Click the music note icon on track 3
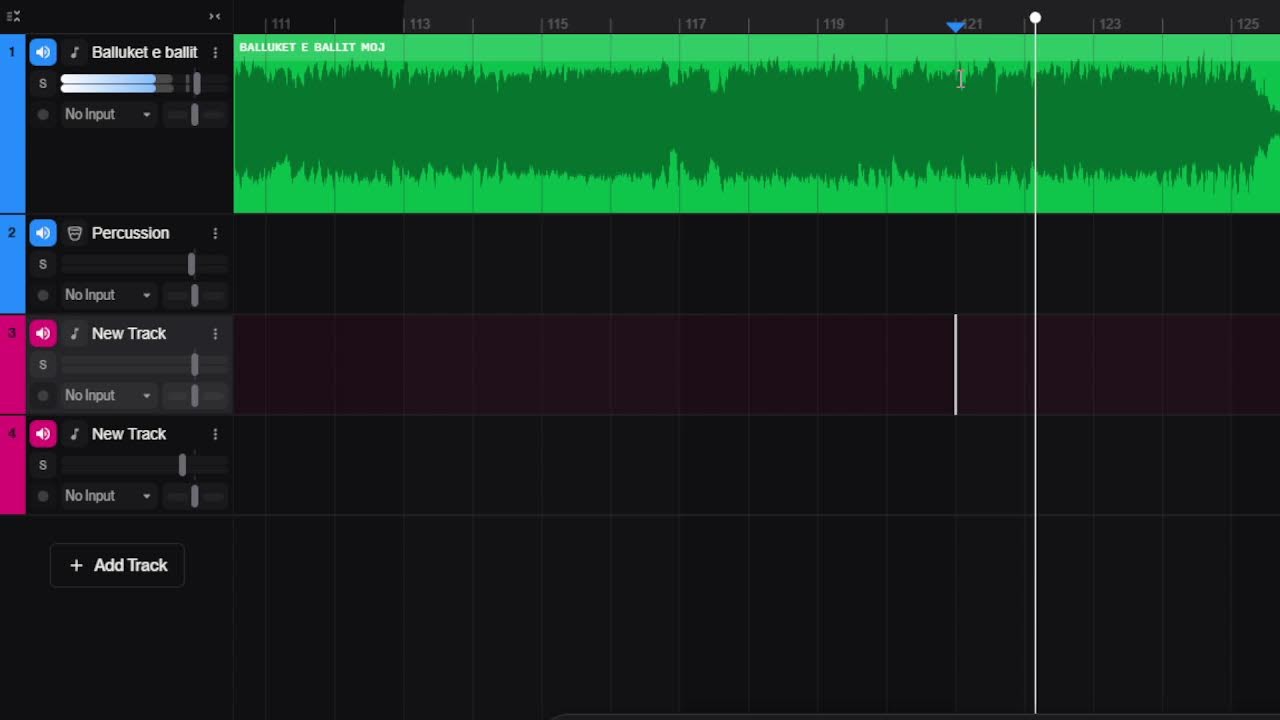The height and width of the screenshot is (720, 1280). coord(74,334)
